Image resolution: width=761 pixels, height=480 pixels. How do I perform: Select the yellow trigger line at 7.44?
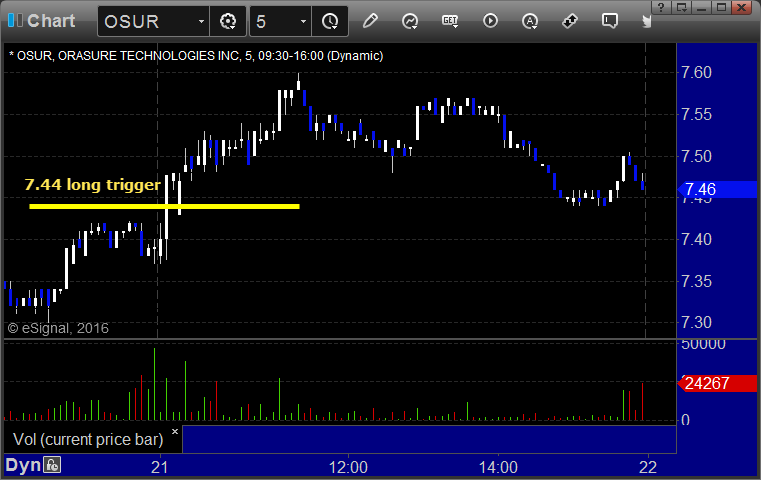(164, 206)
